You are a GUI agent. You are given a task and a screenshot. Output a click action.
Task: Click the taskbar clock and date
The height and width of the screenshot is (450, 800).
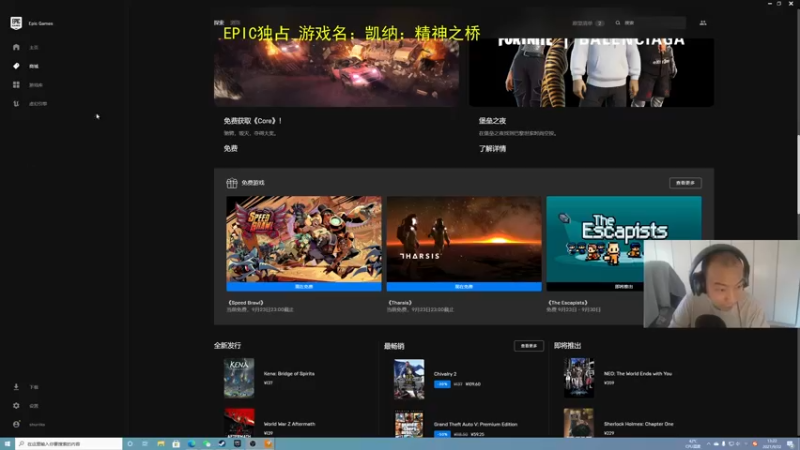(771, 444)
